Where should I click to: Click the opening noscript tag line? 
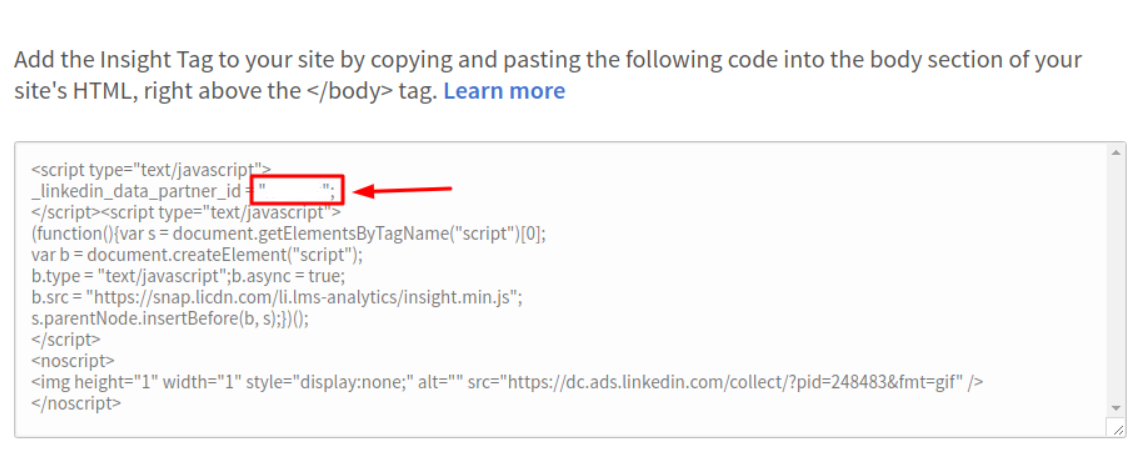pos(72,361)
